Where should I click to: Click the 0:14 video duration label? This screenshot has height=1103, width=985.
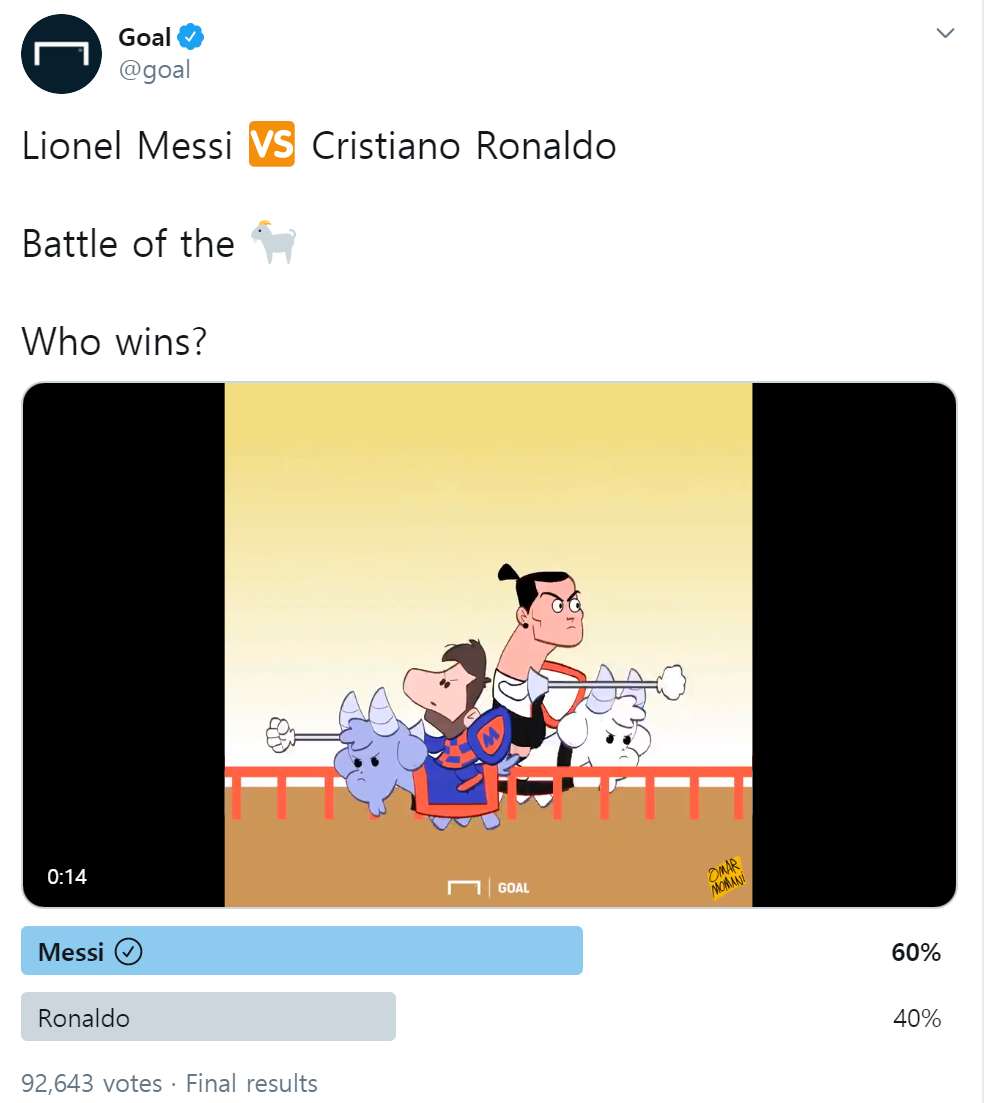click(x=67, y=877)
